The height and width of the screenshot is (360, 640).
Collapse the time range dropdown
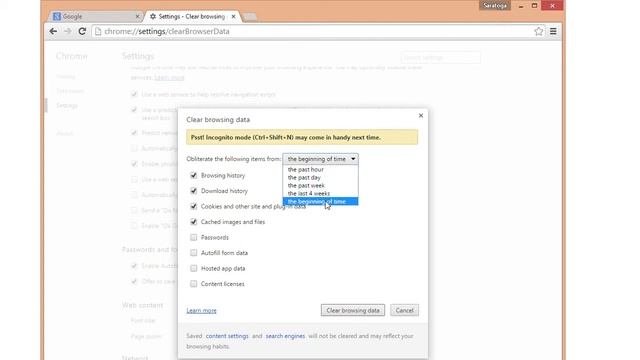point(320,159)
